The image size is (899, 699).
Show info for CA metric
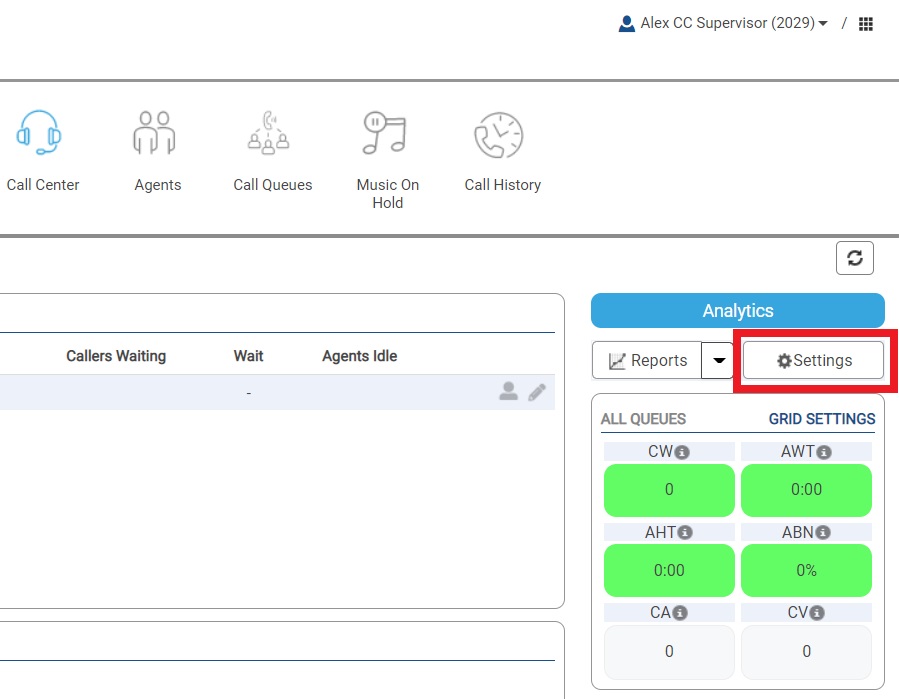[x=680, y=613]
